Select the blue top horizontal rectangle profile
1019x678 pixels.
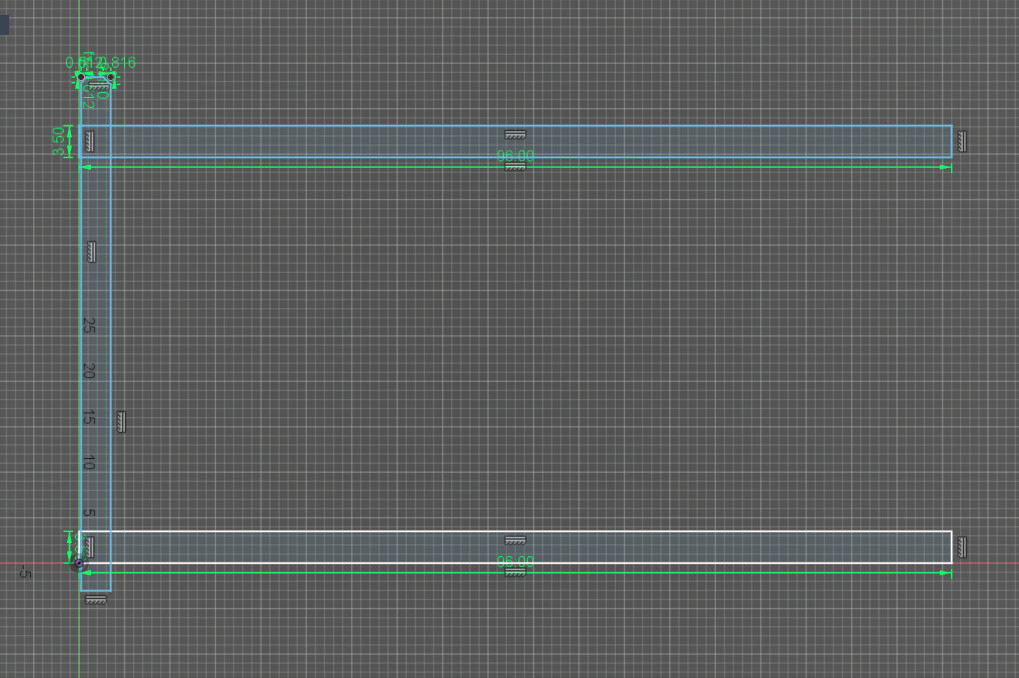pyautogui.click(x=700, y=141)
